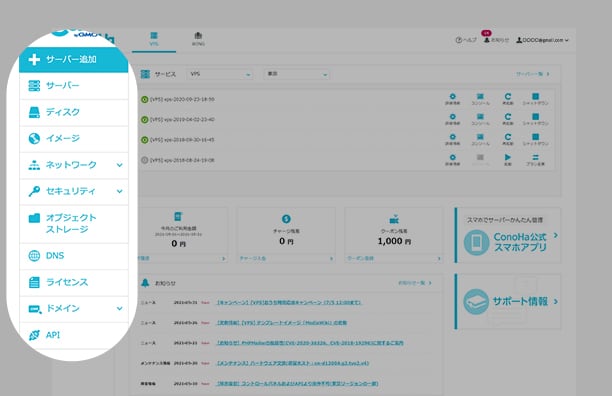Image resolution: width=612 pixels, height=396 pixels.
Task: Open the サービス VPS dropdown
Action: tap(220, 74)
